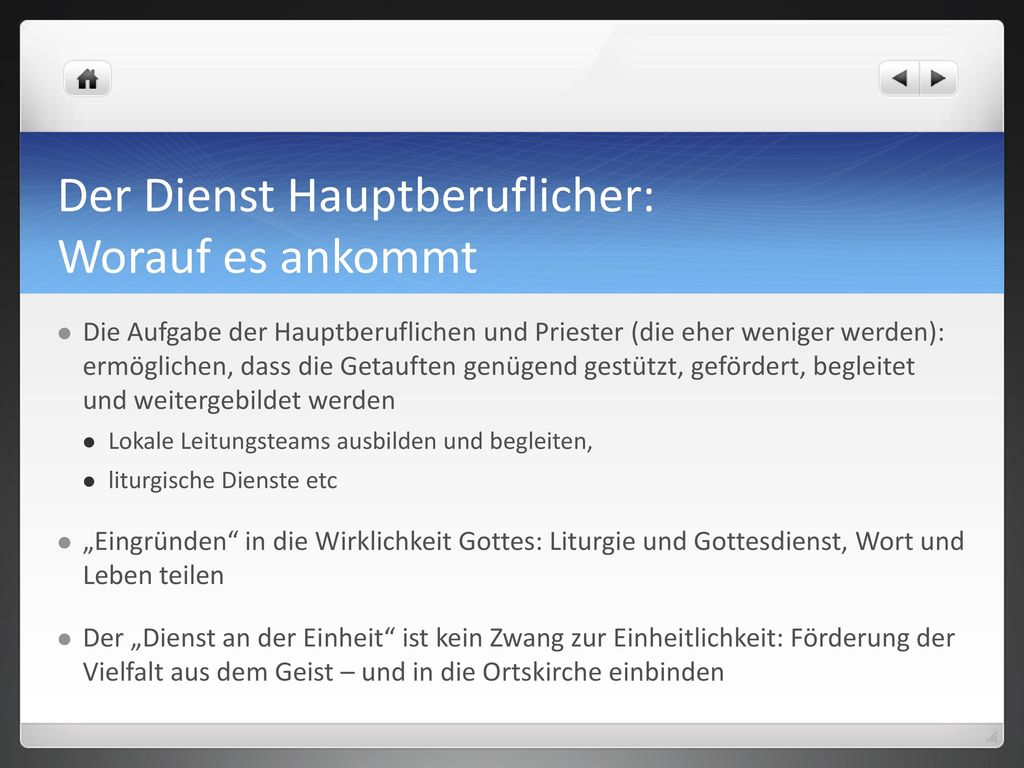The height and width of the screenshot is (768, 1024).
Task: Select the line starting 'Die Aufgabe der Hauptberuflichen'
Action: (513, 332)
